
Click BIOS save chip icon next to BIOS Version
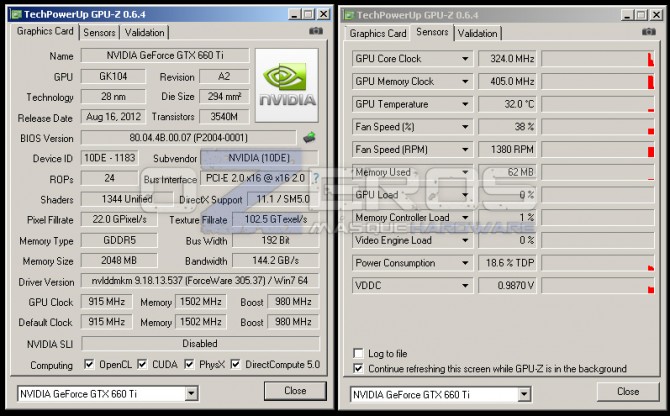(x=309, y=138)
